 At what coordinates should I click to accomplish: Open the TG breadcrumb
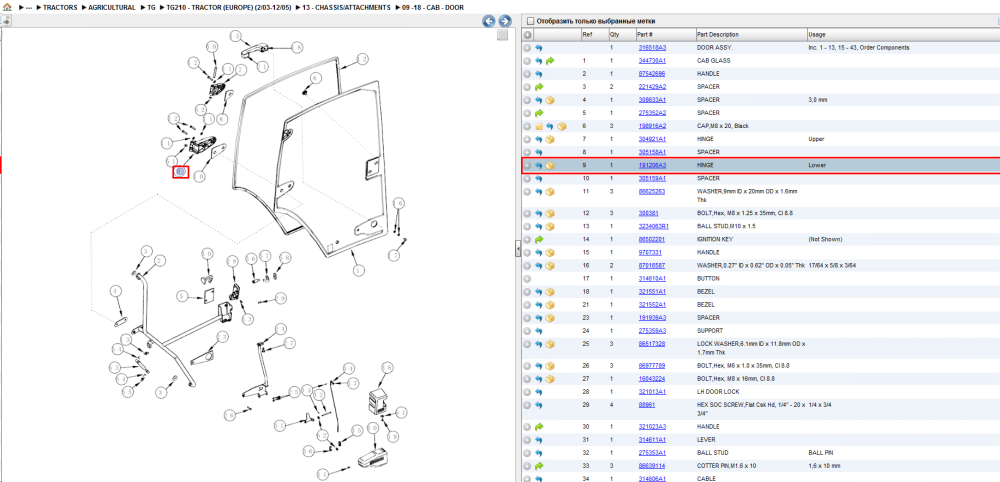point(151,8)
